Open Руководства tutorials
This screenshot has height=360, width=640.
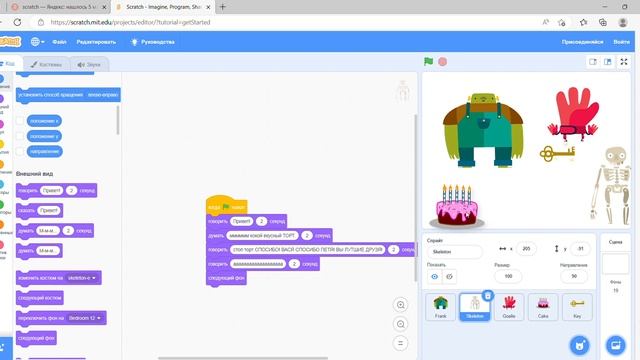click(153, 42)
